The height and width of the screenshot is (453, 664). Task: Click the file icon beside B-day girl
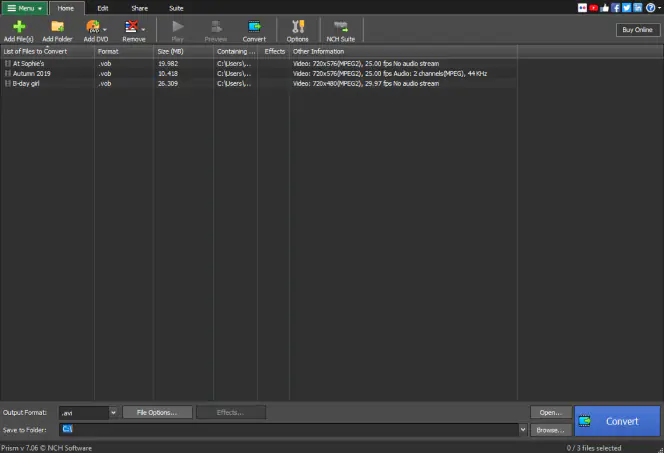8,83
